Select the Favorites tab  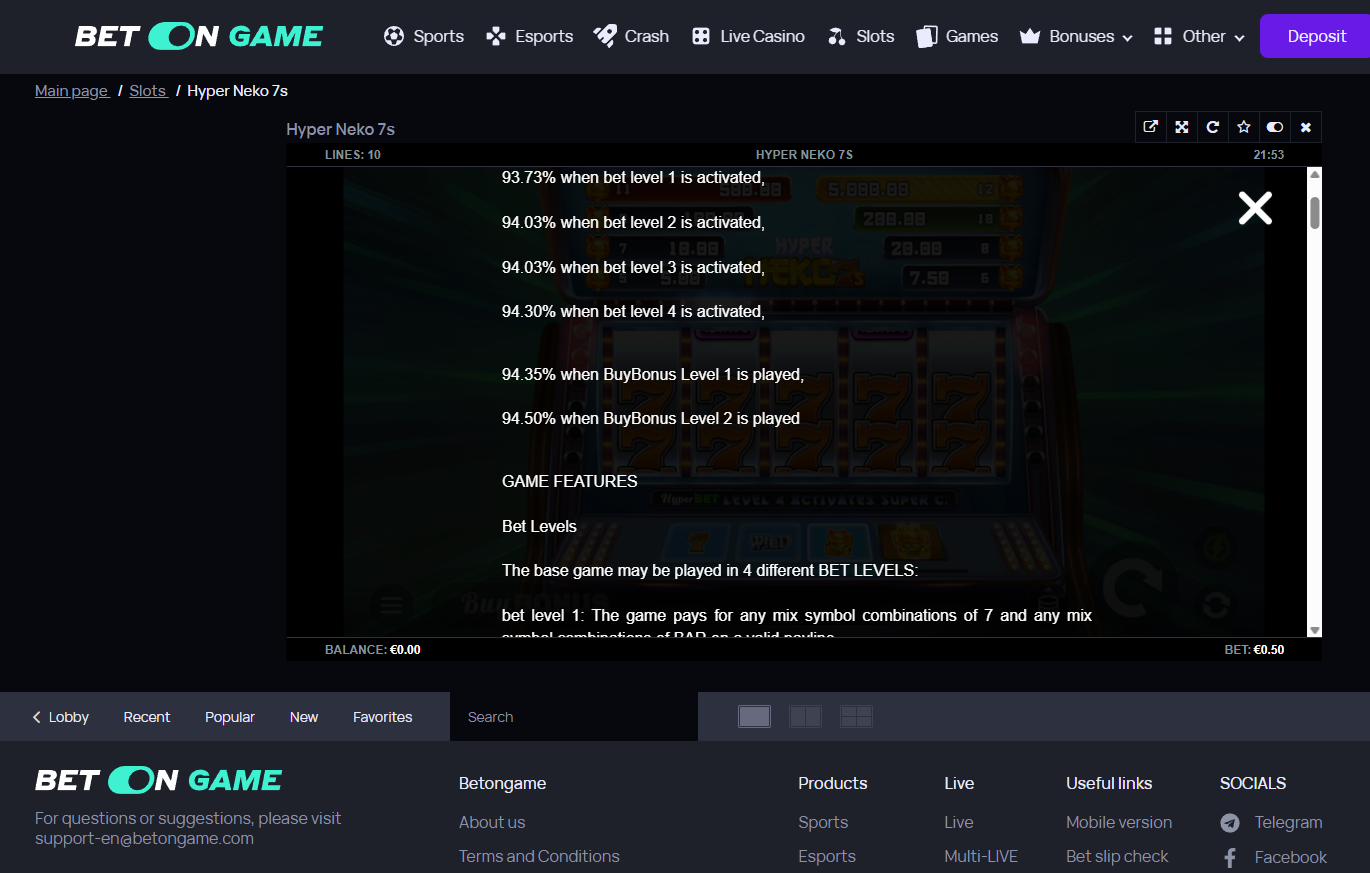[382, 717]
